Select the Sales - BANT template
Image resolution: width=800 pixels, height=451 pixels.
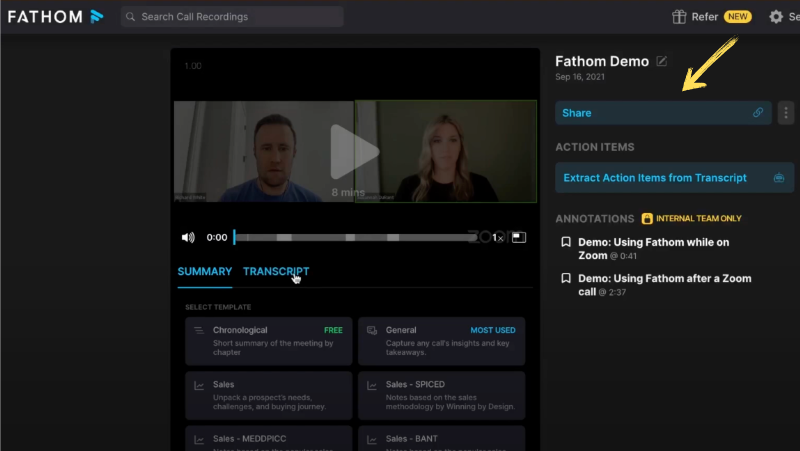441,439
